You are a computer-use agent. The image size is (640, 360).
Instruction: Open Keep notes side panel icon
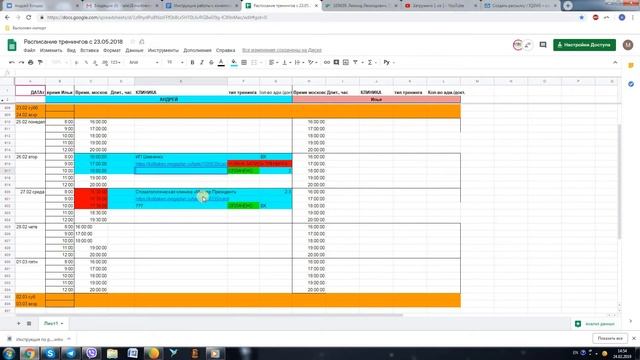[x=631, y=66]
